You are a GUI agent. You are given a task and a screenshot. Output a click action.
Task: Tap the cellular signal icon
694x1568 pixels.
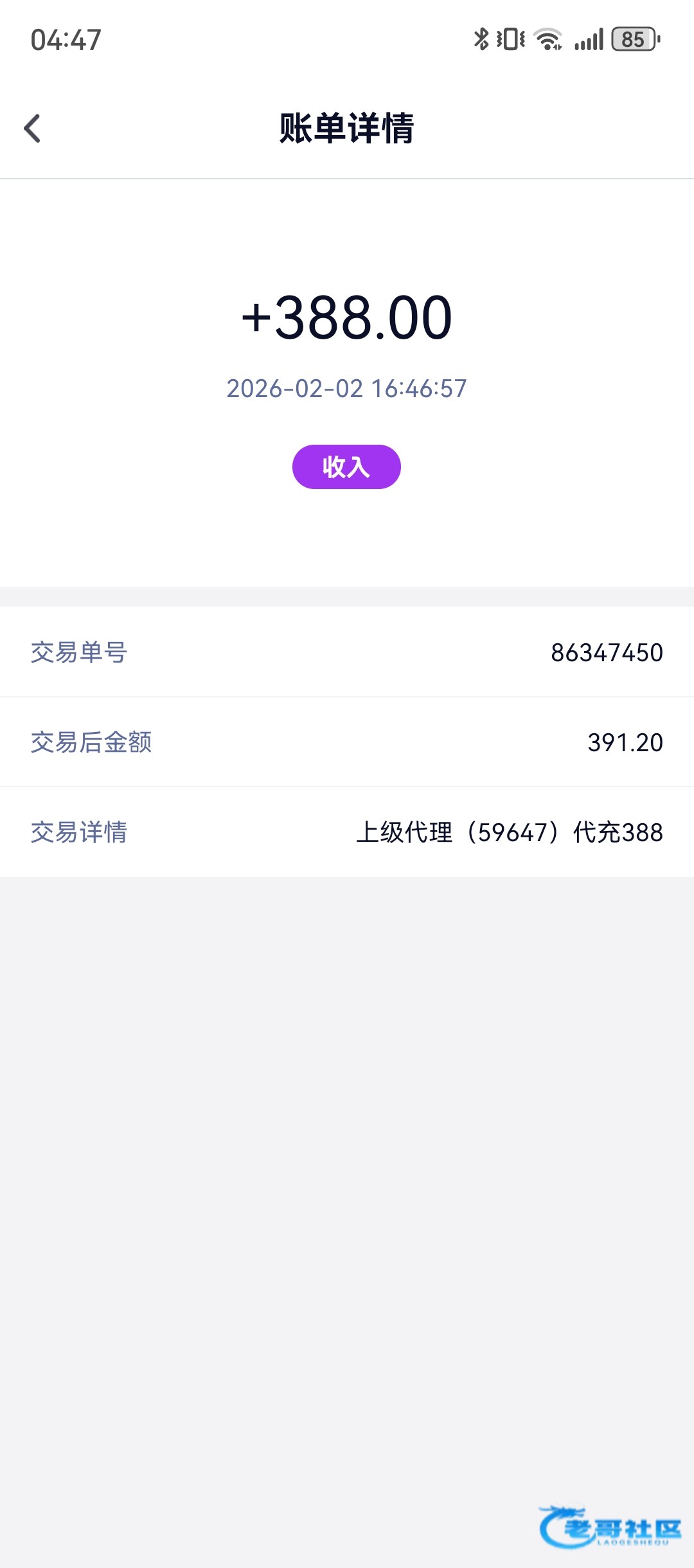coord(589,39)
